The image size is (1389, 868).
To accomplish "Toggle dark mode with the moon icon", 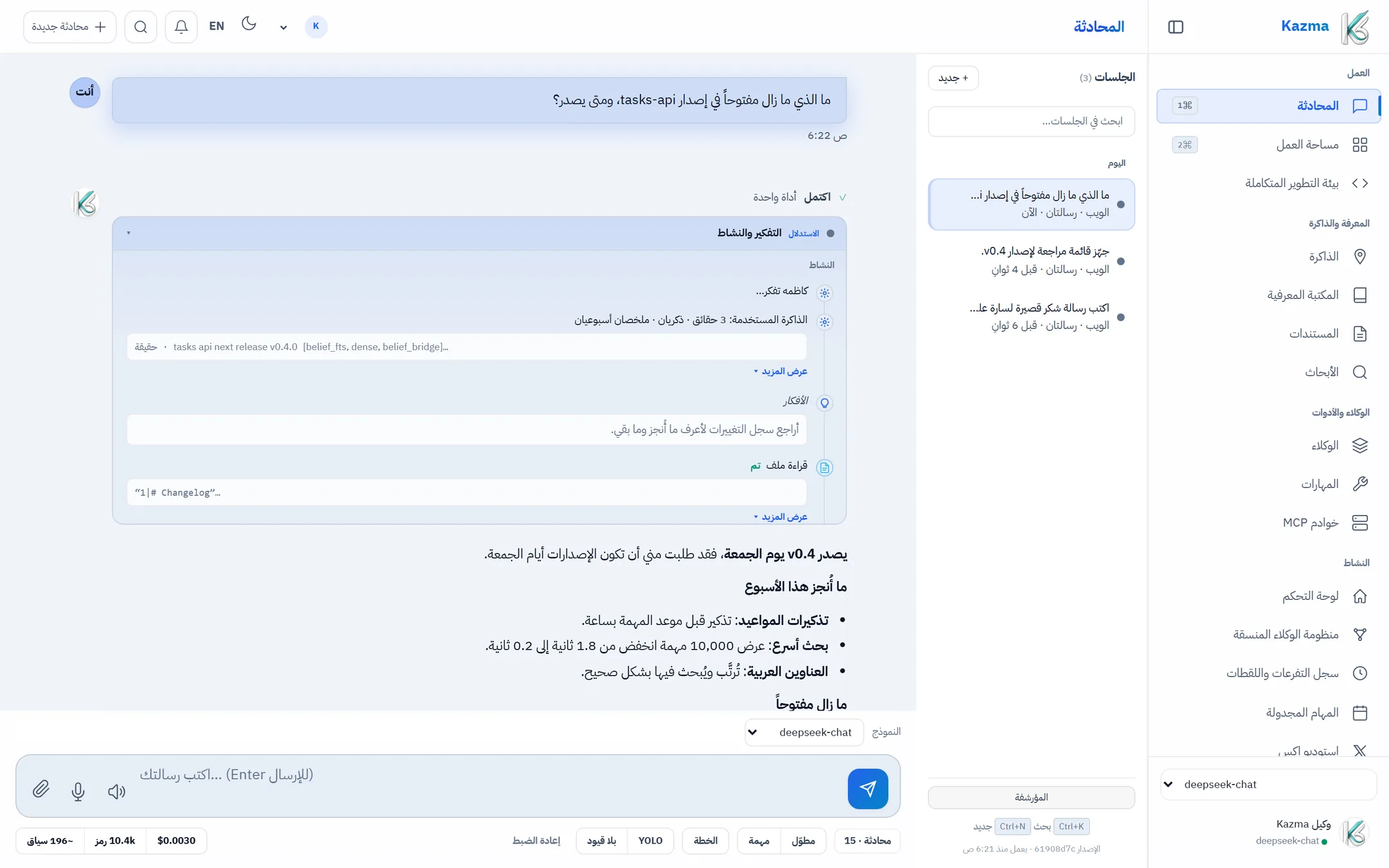I will (x=249, y=24).
